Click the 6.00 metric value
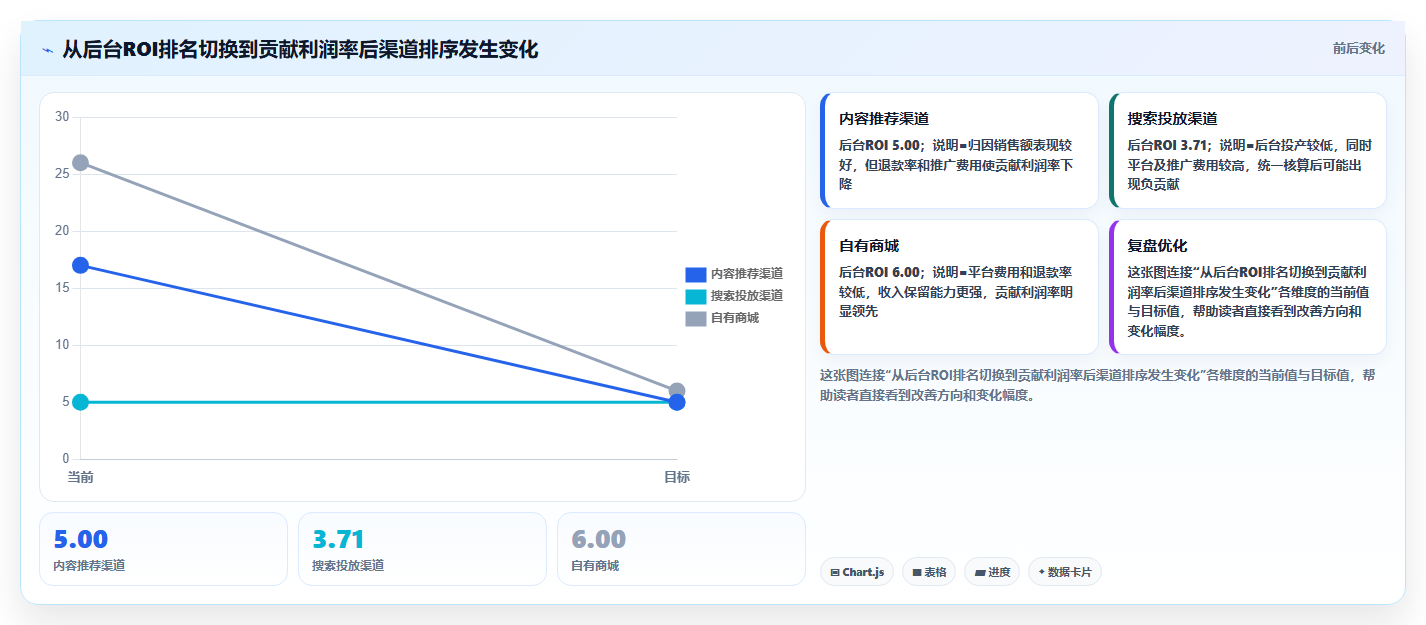The height and width of the screenshot is (625, 1426). (x=599, y=539)
